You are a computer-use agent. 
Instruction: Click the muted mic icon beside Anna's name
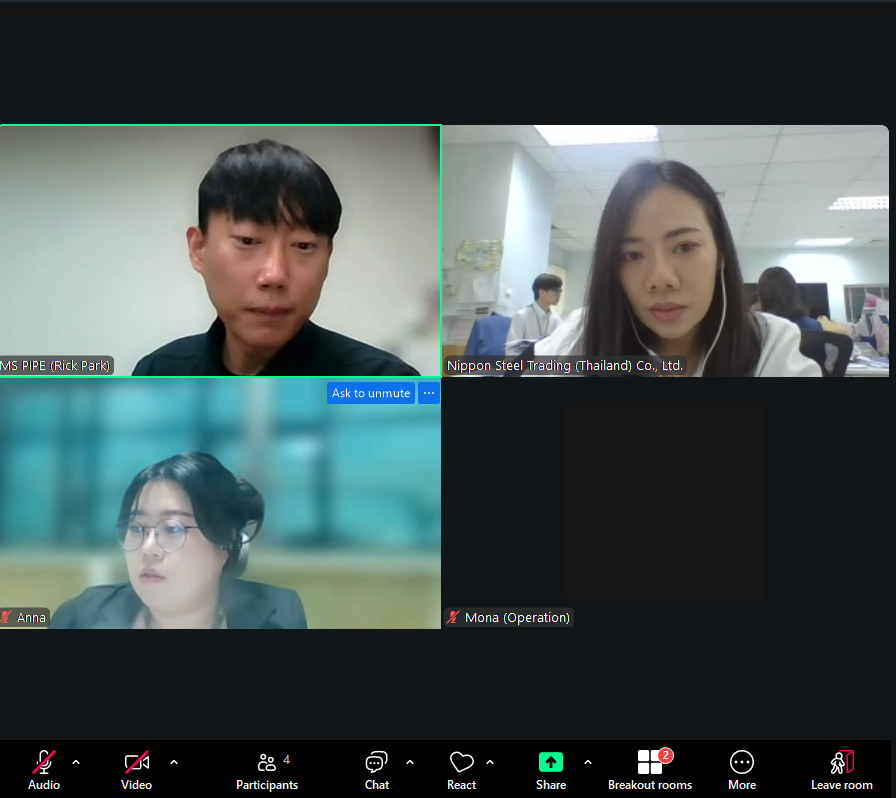[7, 618]
